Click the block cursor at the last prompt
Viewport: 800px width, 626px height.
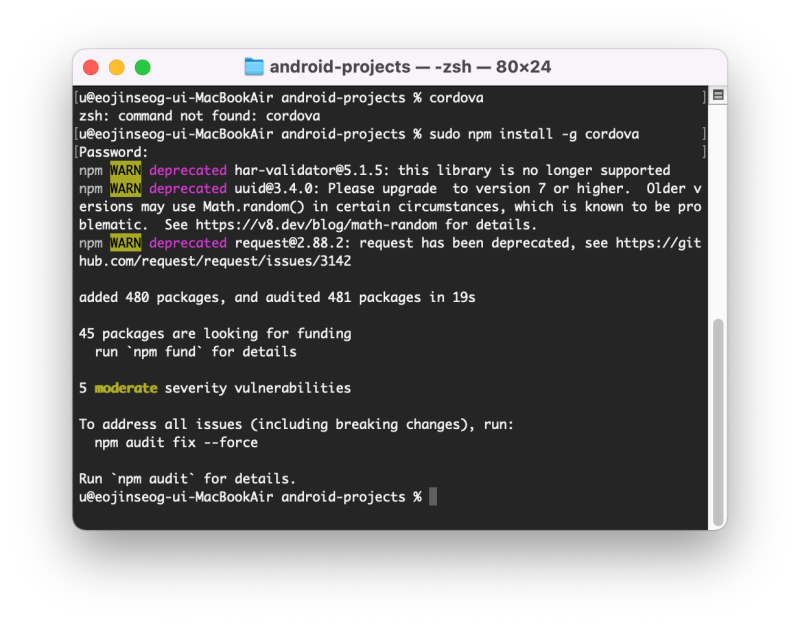pos(433,496)
